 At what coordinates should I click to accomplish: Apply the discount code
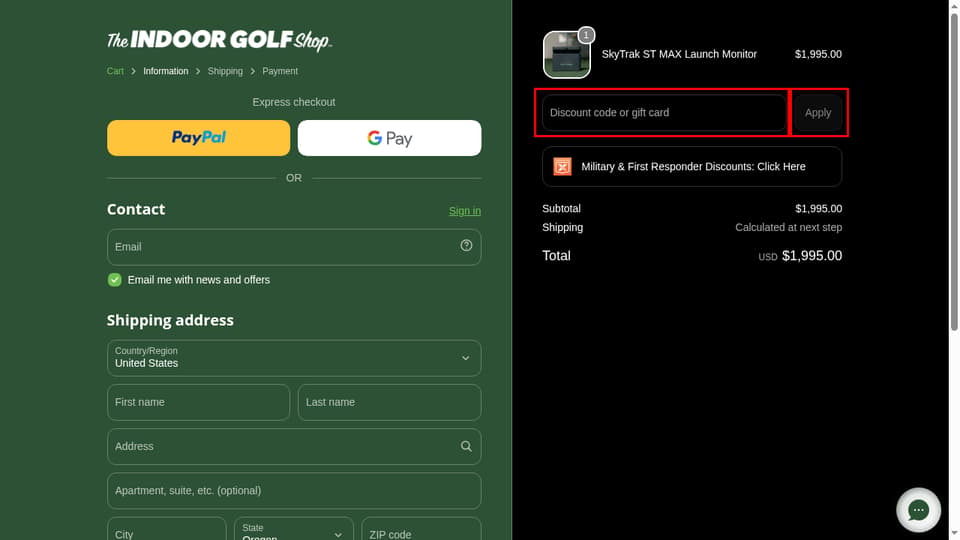(x=817, y=113)
